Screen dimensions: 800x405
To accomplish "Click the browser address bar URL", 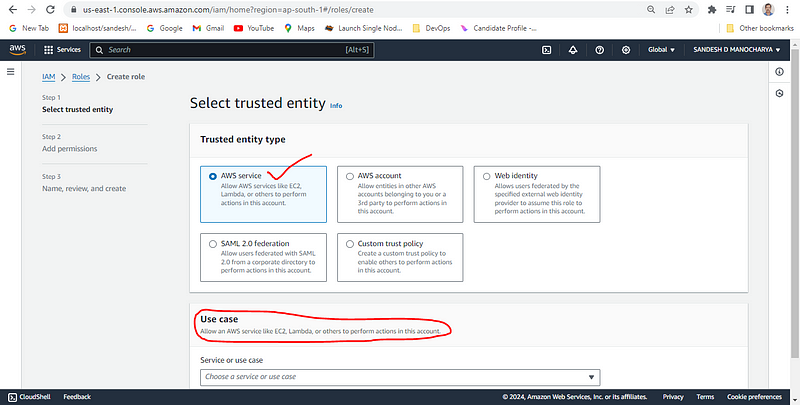I will pyautogui.click(x=228, y=10).
